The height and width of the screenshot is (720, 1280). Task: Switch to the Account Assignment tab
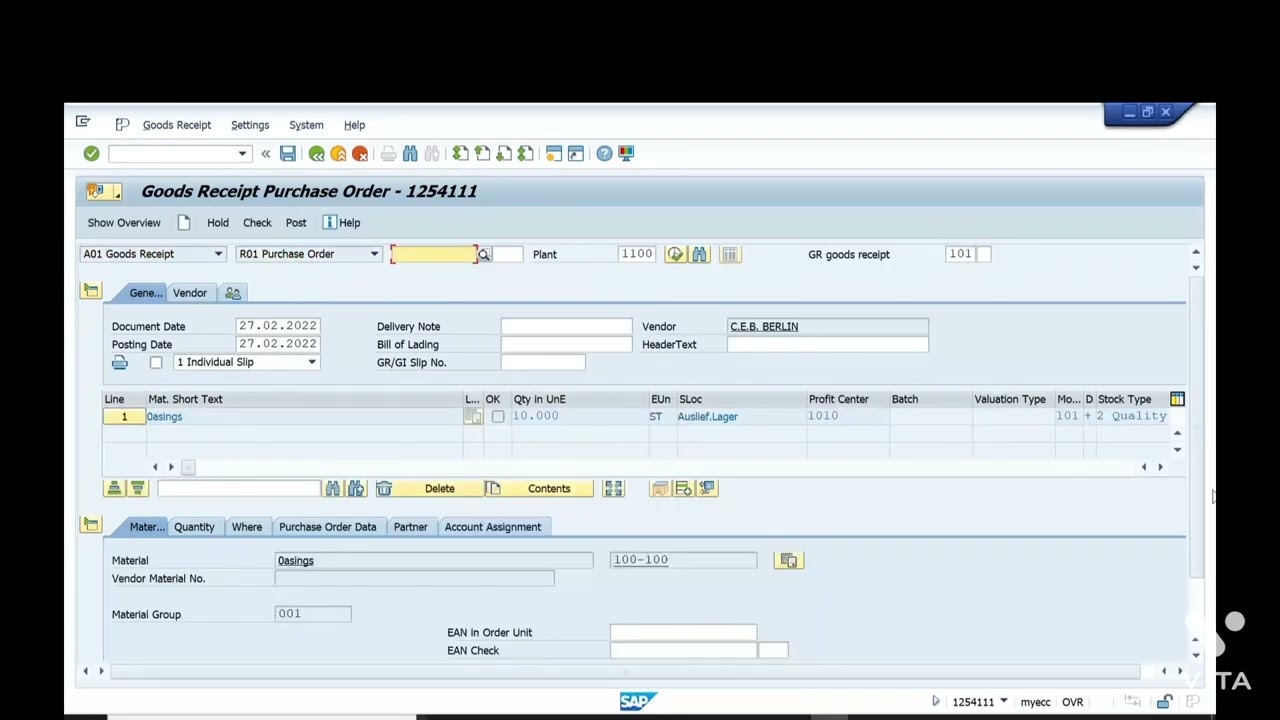tap(493, 527)
